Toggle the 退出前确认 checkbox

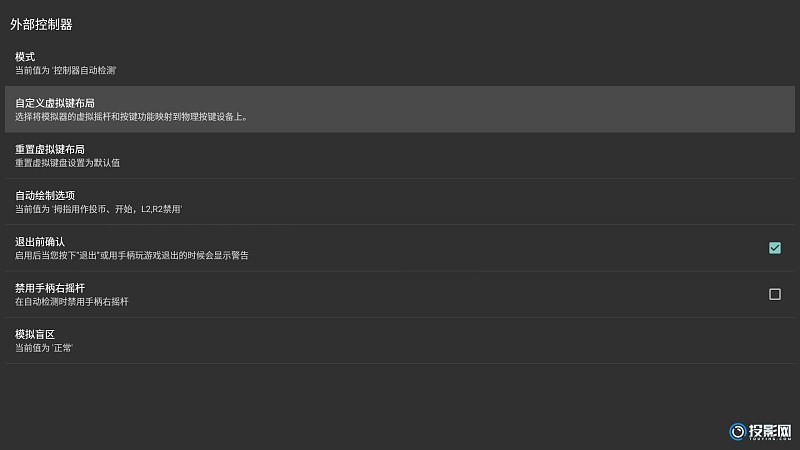point(774,248)
